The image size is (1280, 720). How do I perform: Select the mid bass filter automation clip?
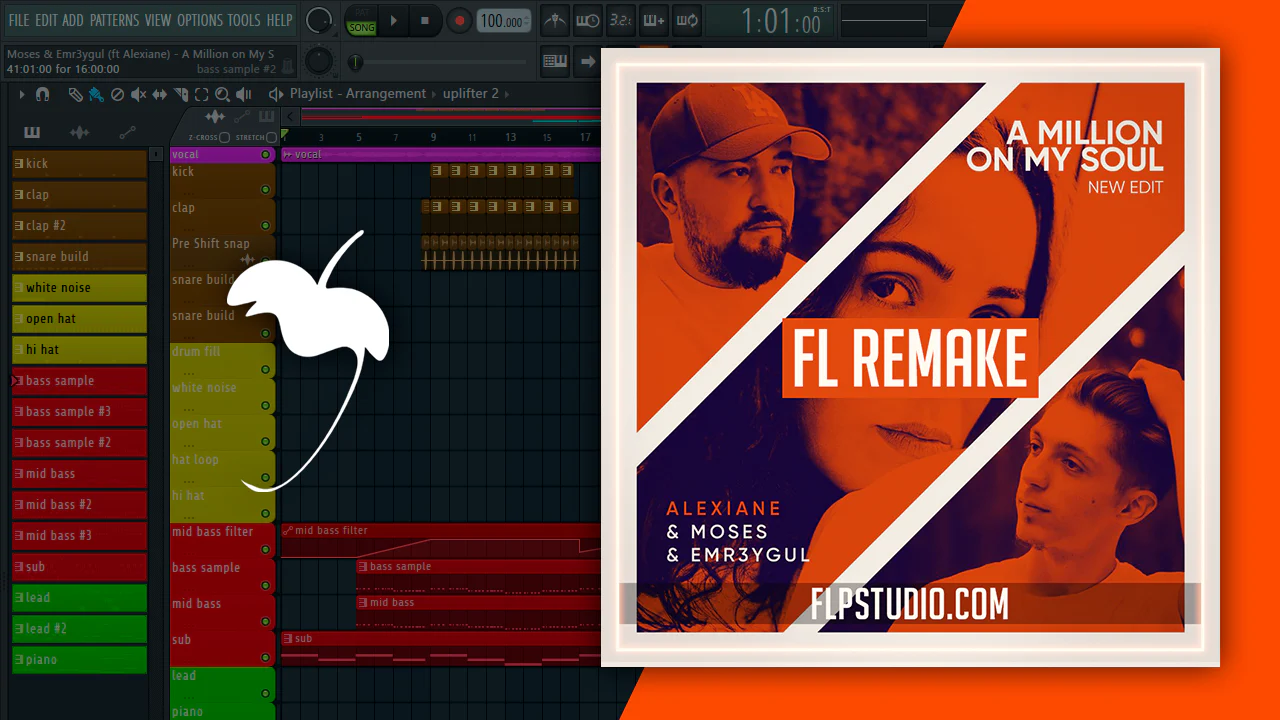point(441,540)
